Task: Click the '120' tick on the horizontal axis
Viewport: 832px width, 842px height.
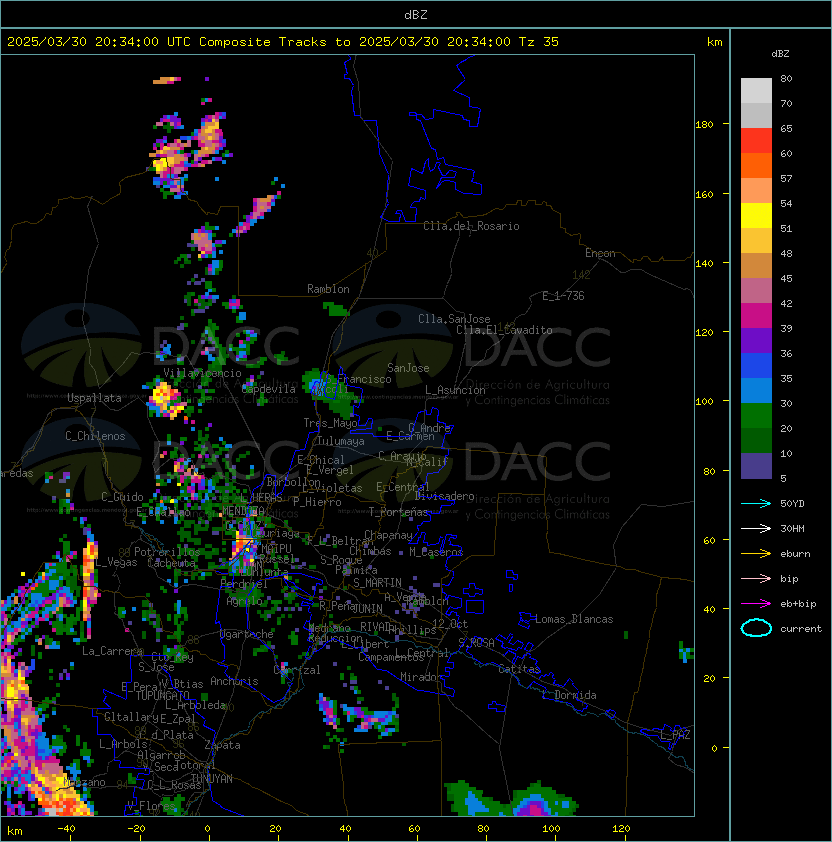Action: [621, 829]
